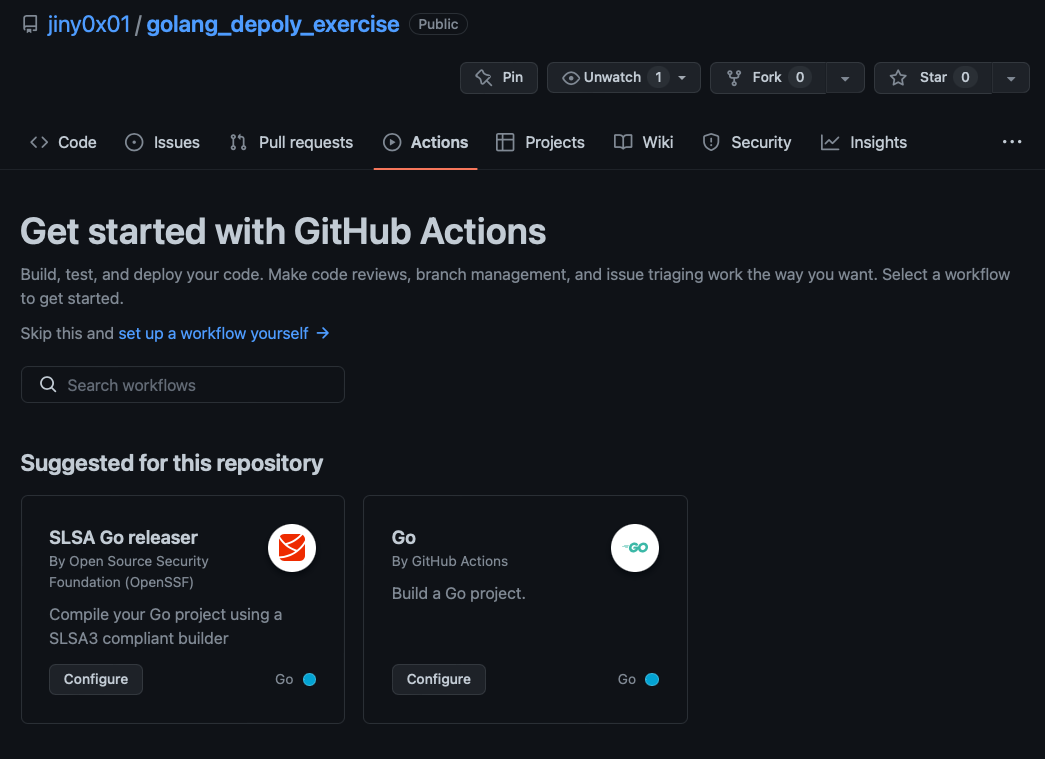Click the pull request branch icon
Viewport: 1045px width, 759px height.
238,142
